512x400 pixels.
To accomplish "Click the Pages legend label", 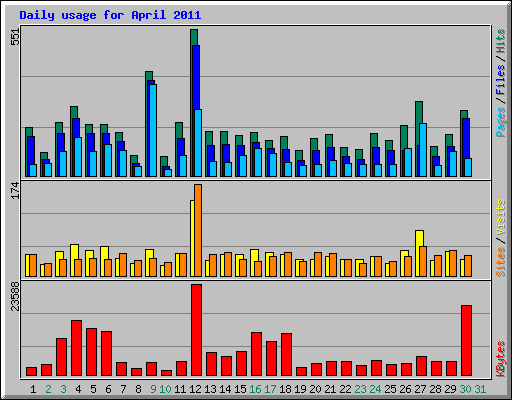I will tap(501, 122).
